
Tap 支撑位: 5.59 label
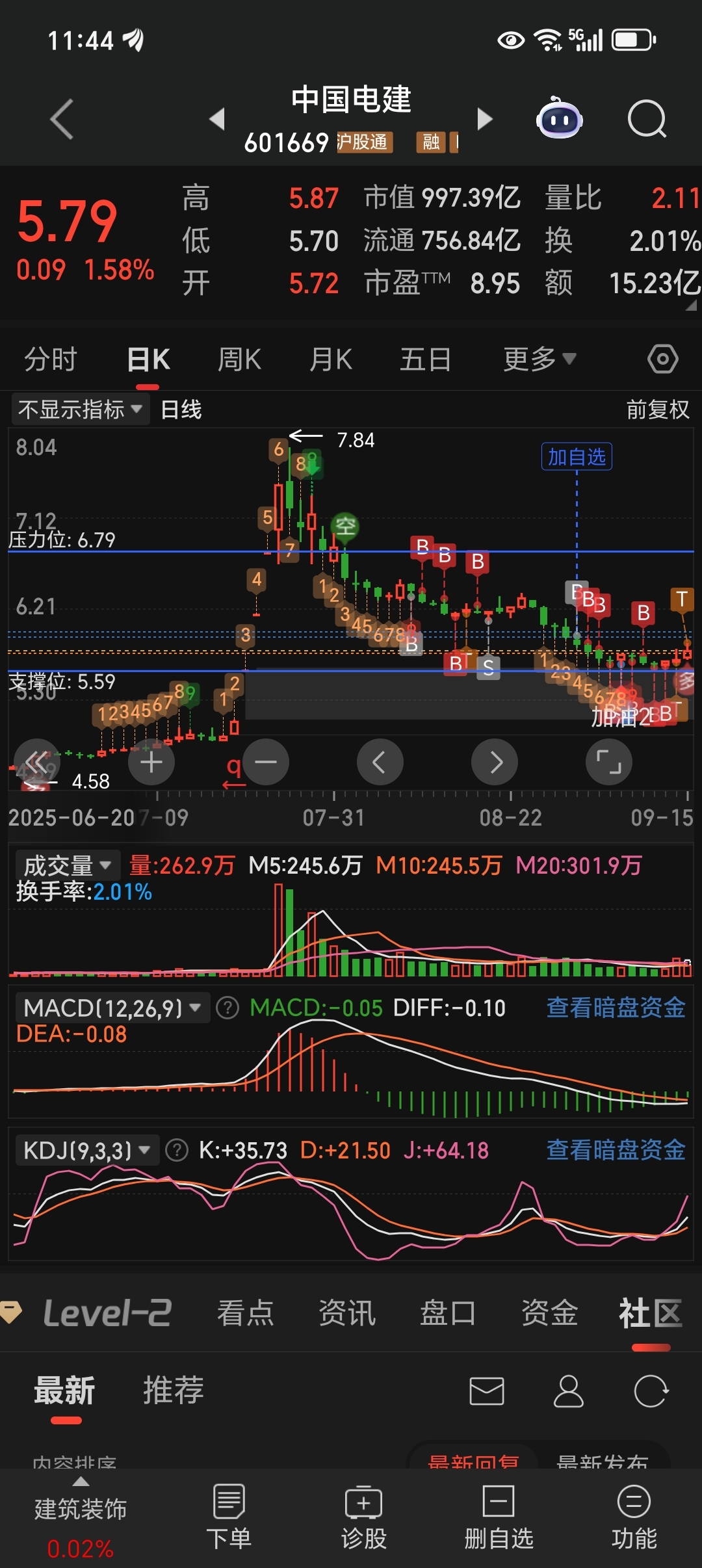[x=62, y=681]
